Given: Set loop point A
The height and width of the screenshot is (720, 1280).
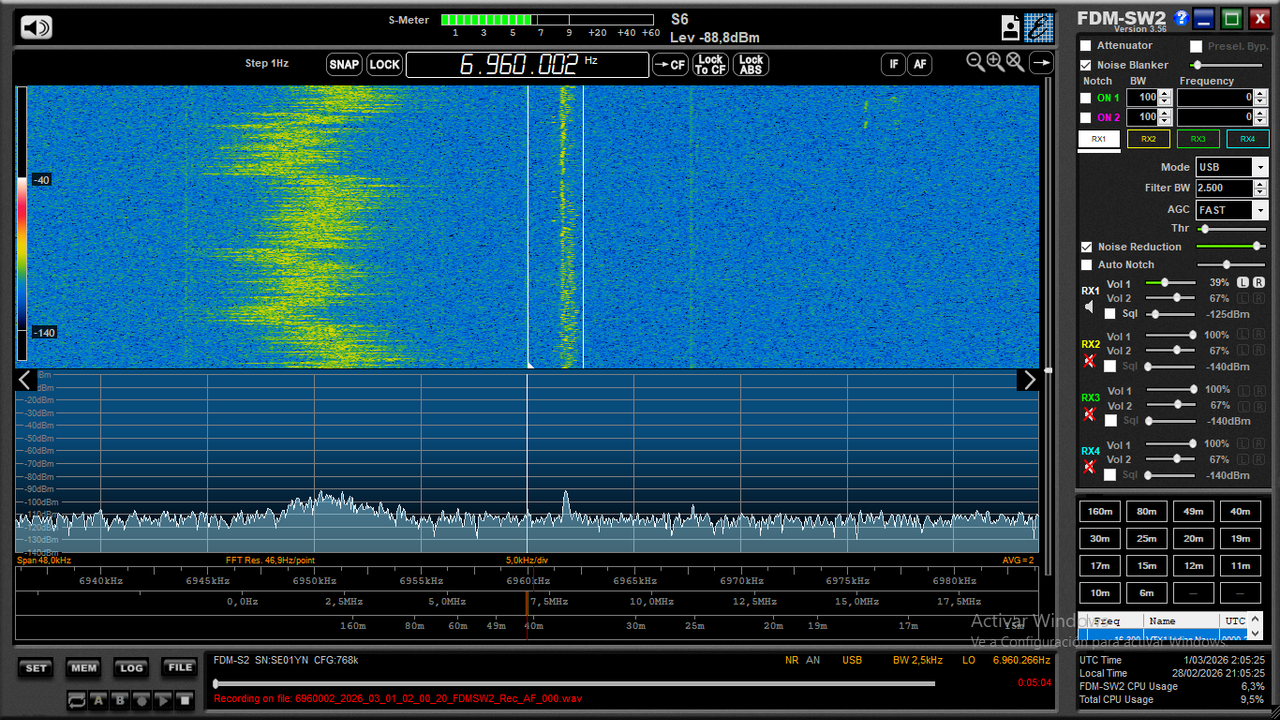Looking at the screenshot, I should click(x=99, y=700).
